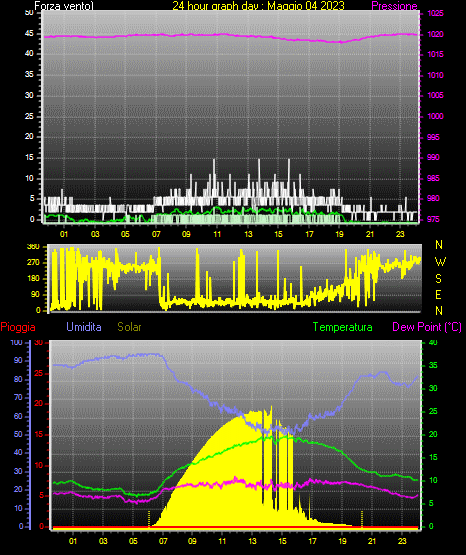Image resolution: width=466 pixels, height=555 pixels.
Task: Click the 40 temperature axis value
Action: pos(433,342)
